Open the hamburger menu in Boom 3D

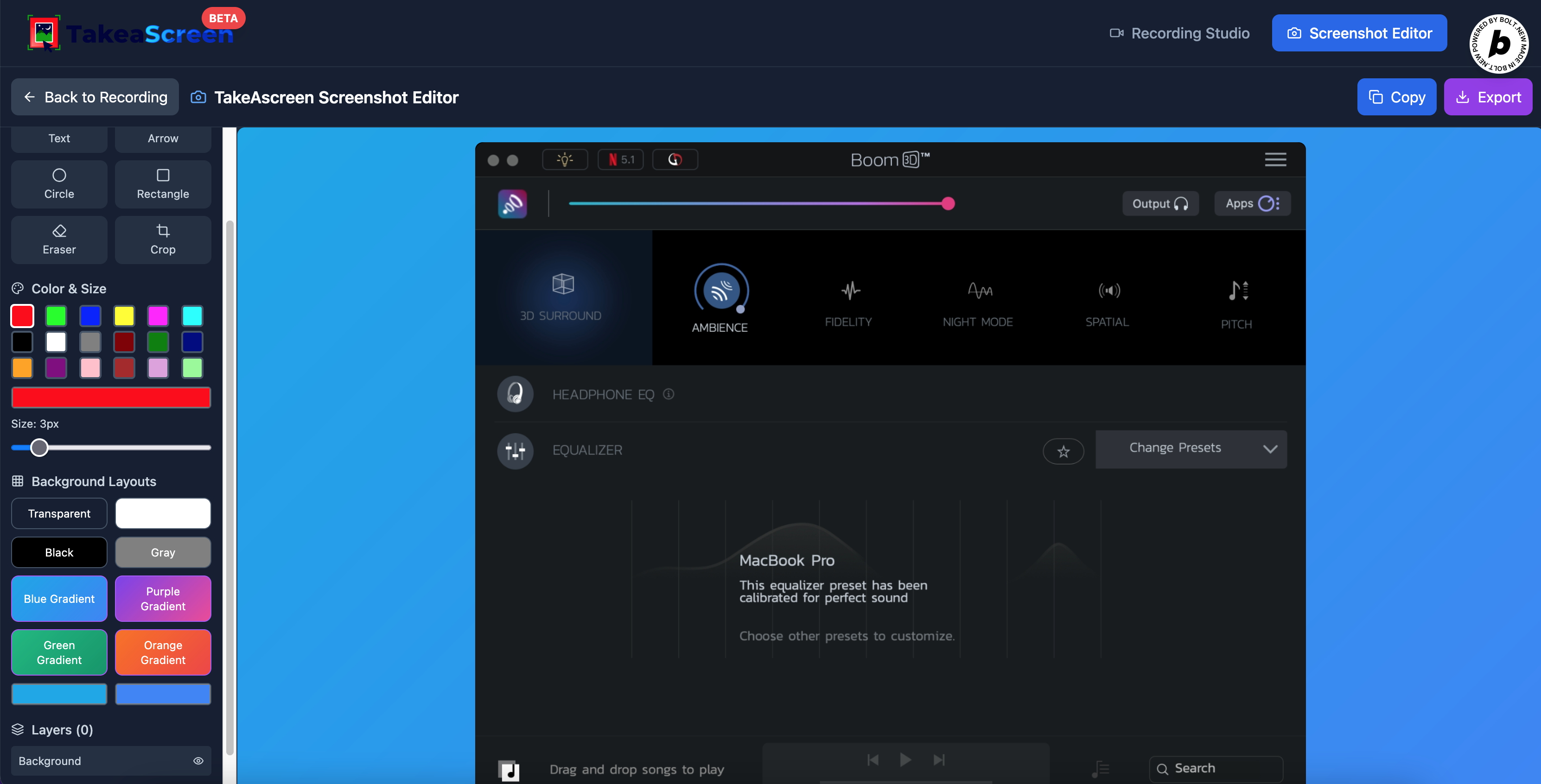click(1275, 160)
